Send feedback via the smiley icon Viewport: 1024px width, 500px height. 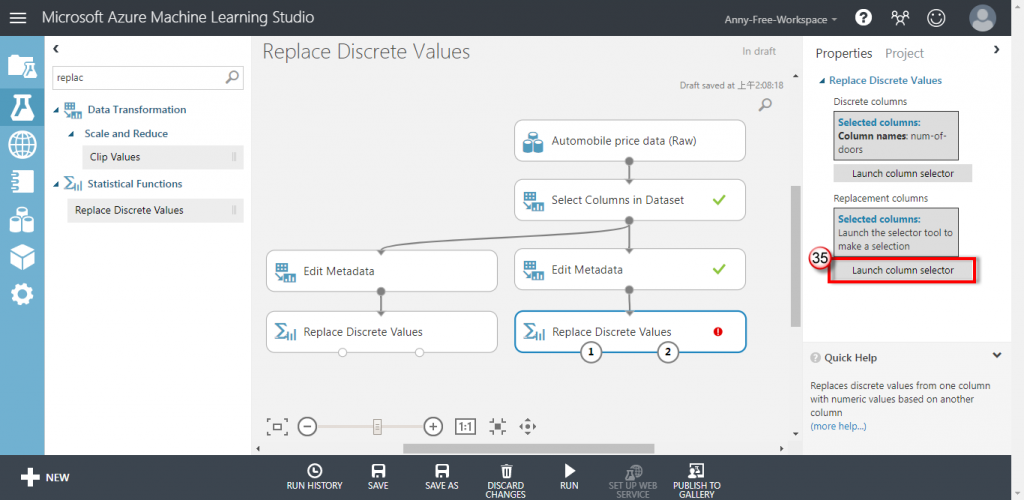coord(936,18)
